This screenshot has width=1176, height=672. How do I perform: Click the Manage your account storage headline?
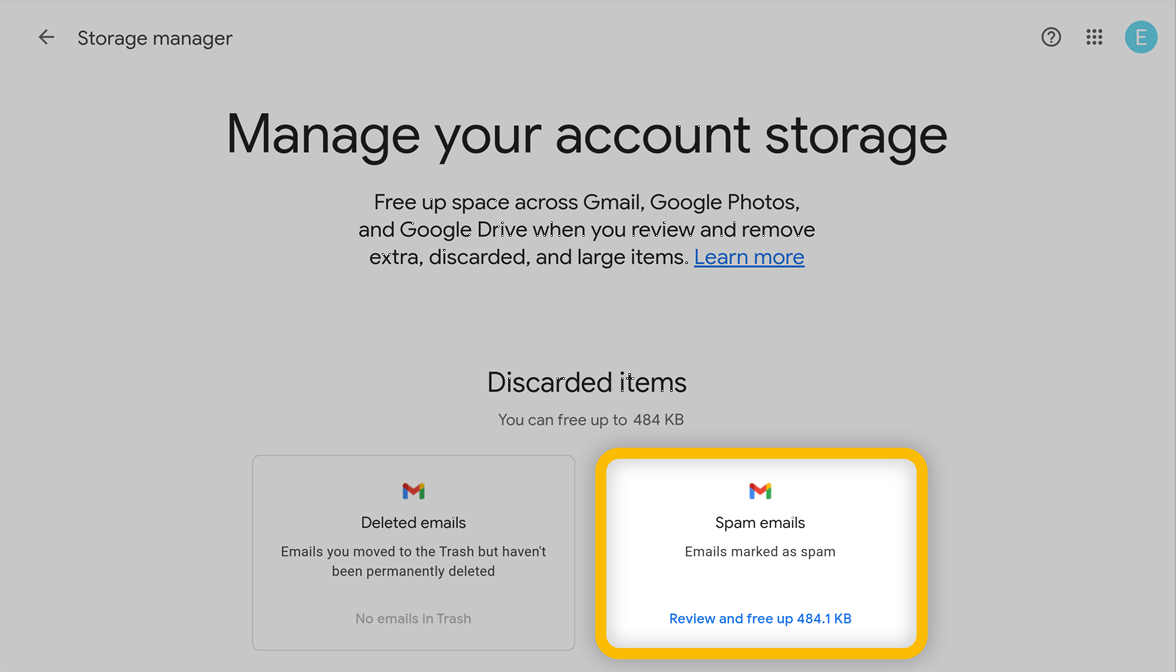(x=587, y=134)
